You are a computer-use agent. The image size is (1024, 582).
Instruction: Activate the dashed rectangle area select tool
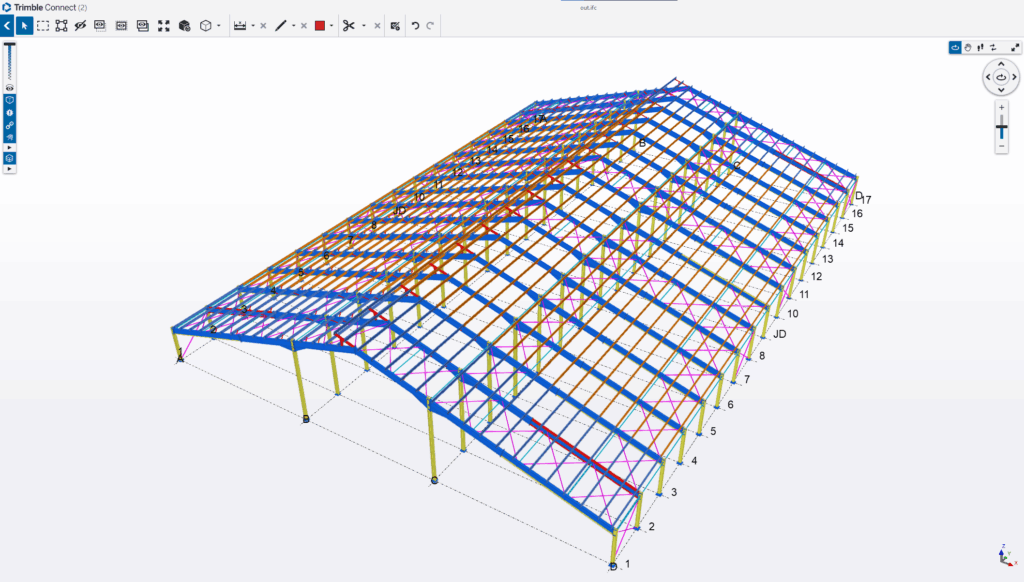pyautogui.click(x=43, y=26)
